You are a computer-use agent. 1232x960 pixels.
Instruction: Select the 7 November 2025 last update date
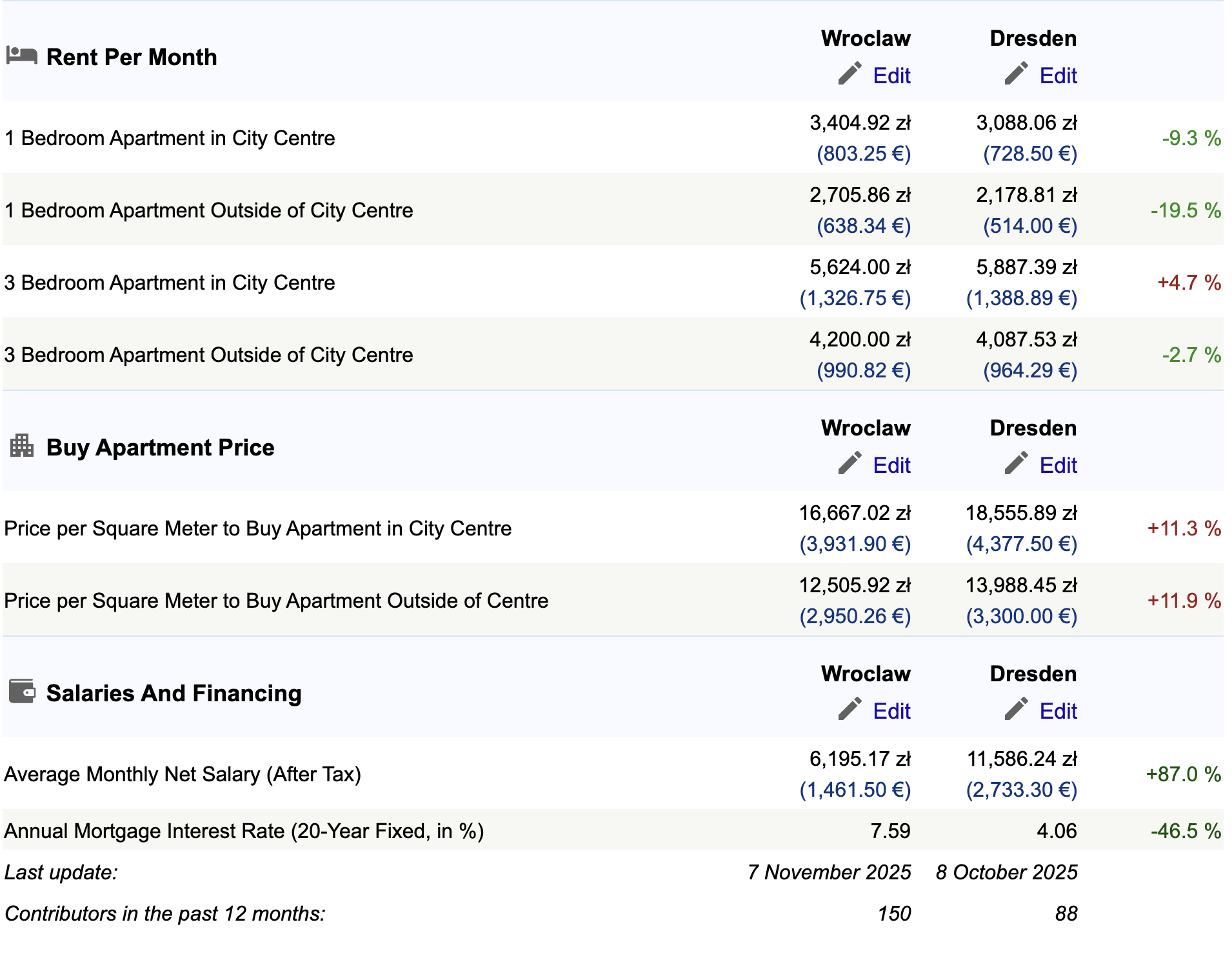coord(829,872)
